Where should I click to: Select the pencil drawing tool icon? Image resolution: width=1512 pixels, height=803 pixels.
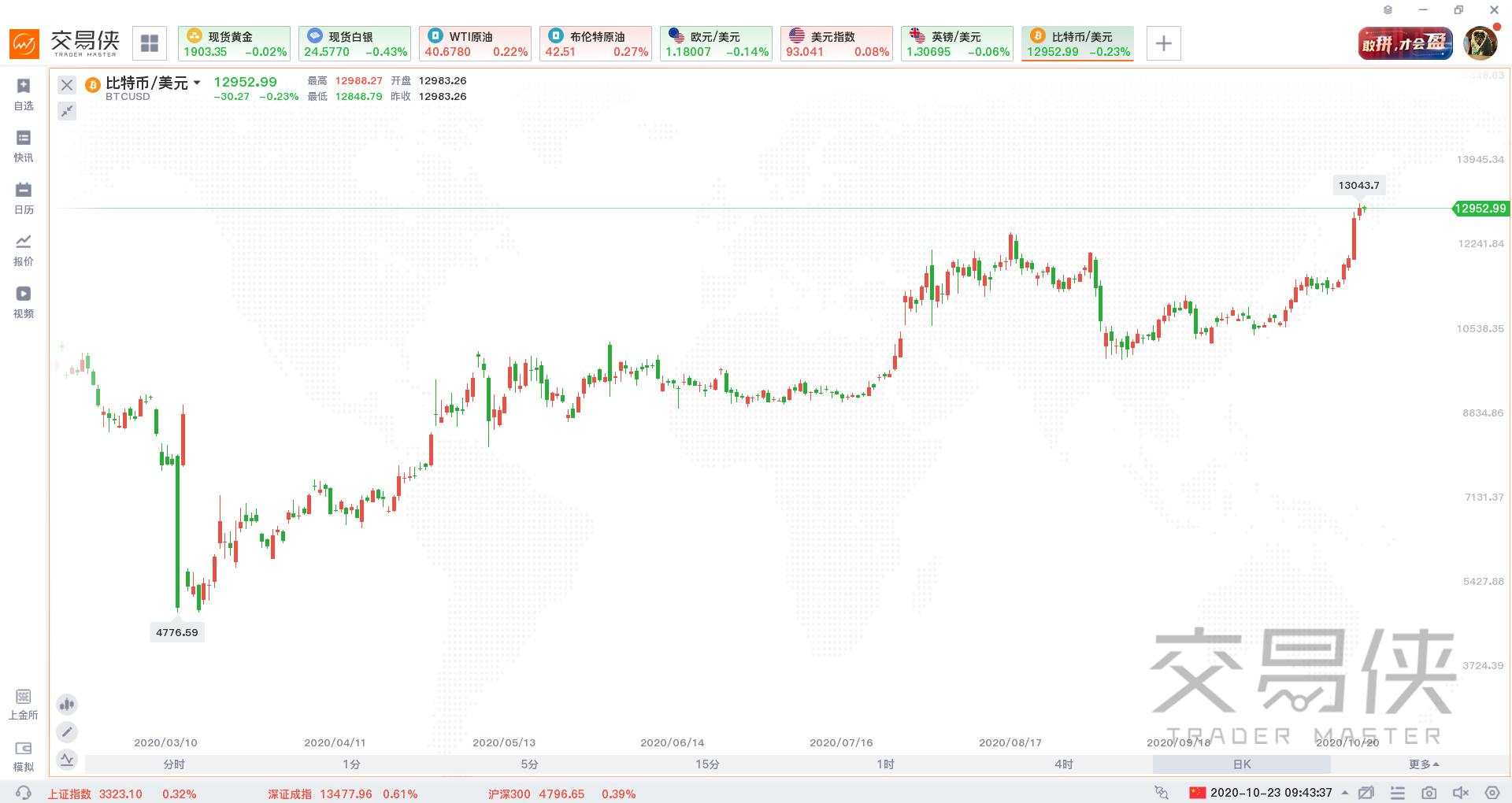click(x=67, y=732)
